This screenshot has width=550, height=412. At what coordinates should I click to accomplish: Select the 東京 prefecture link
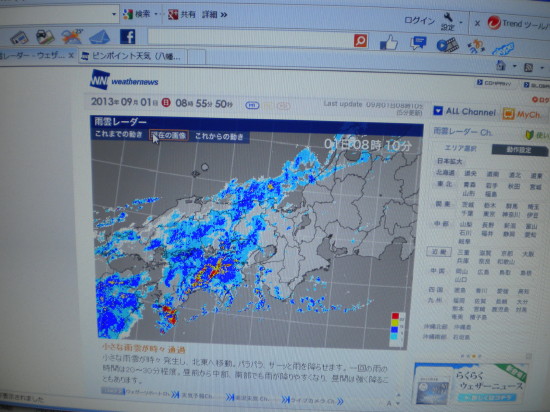click(x=488, y=214)
